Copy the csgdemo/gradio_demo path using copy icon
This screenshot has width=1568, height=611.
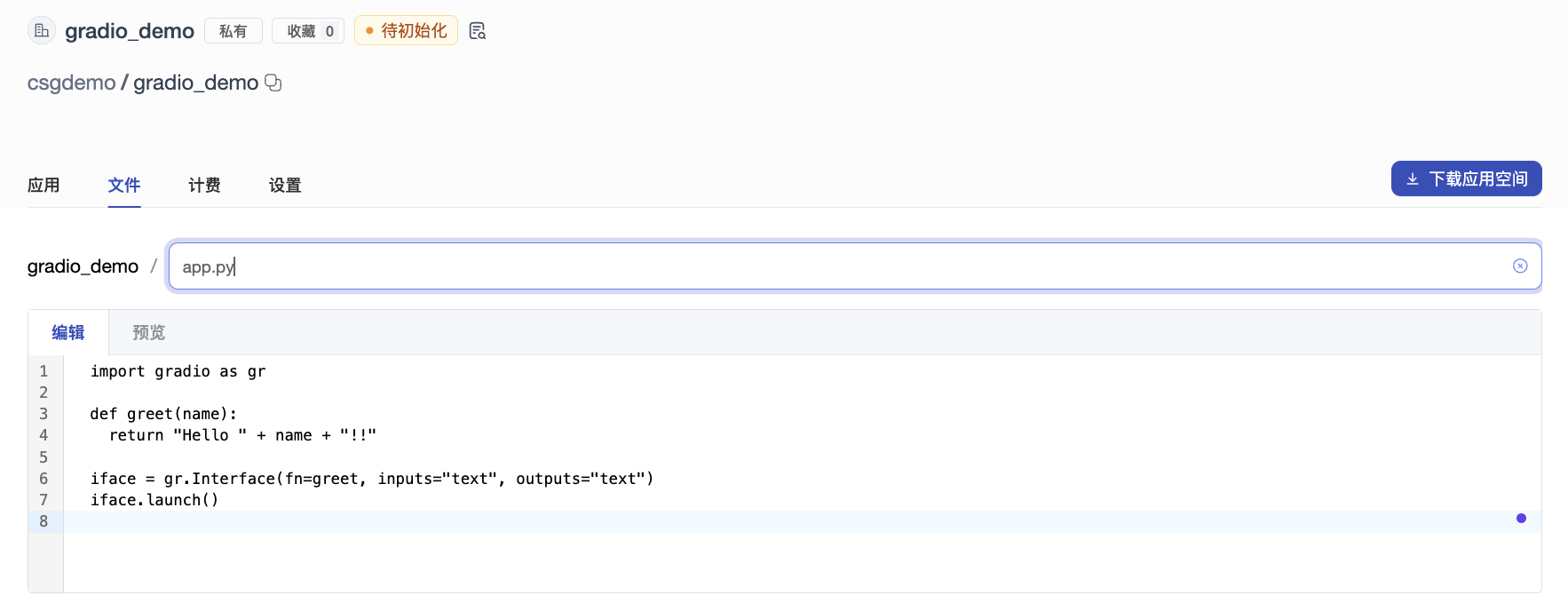273,83
